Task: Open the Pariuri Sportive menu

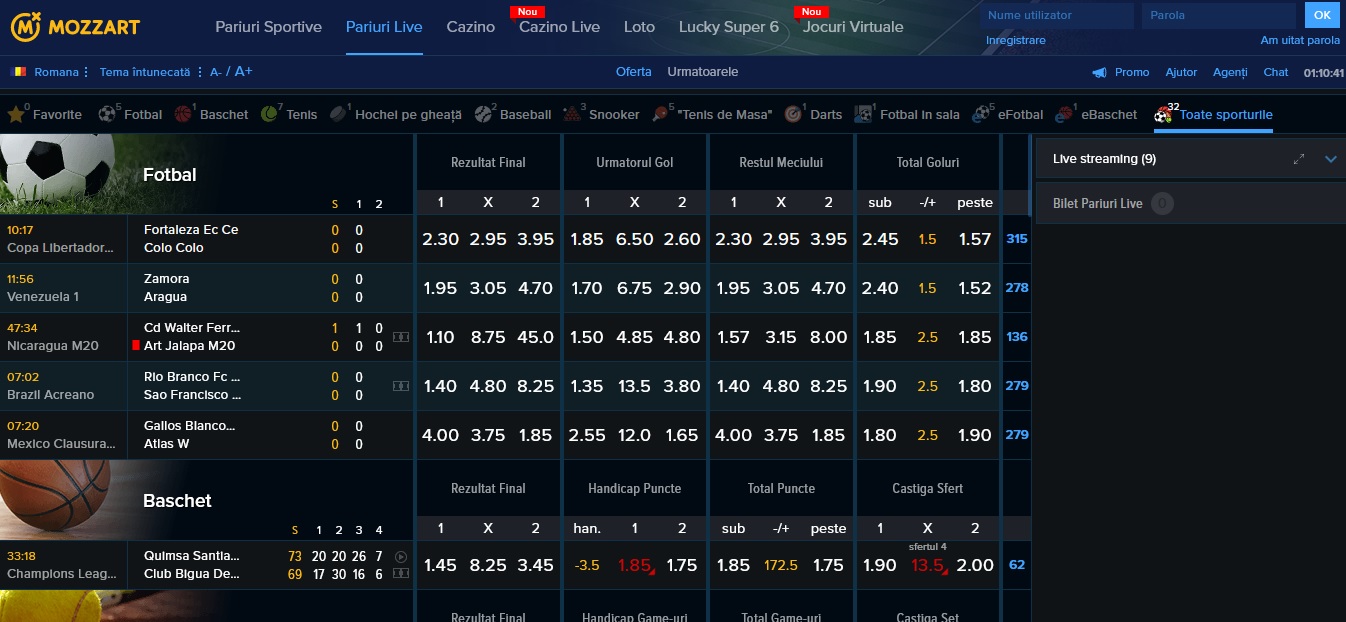Action: (268, 27)
